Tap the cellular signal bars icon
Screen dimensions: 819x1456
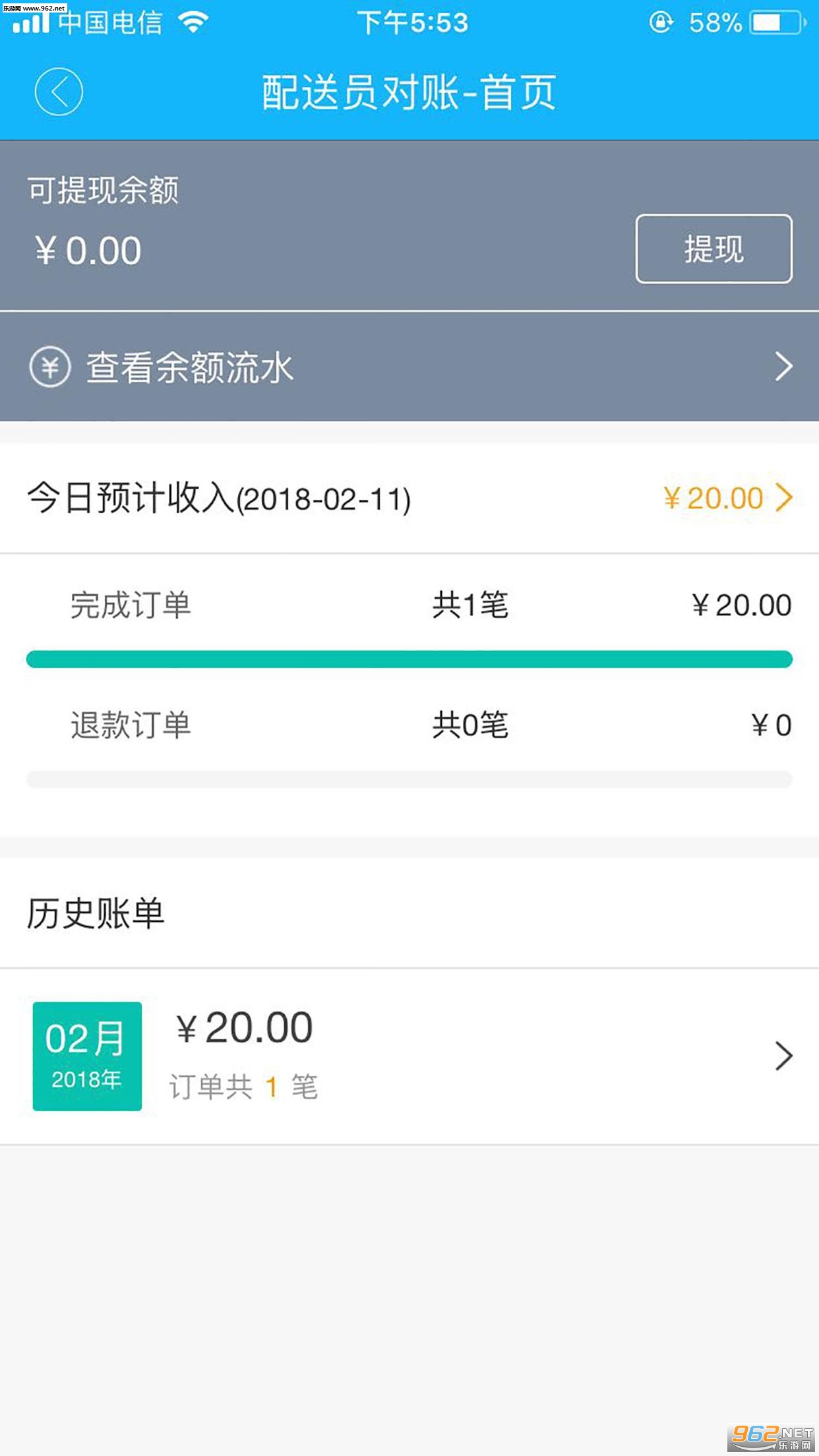pos(31,23)
